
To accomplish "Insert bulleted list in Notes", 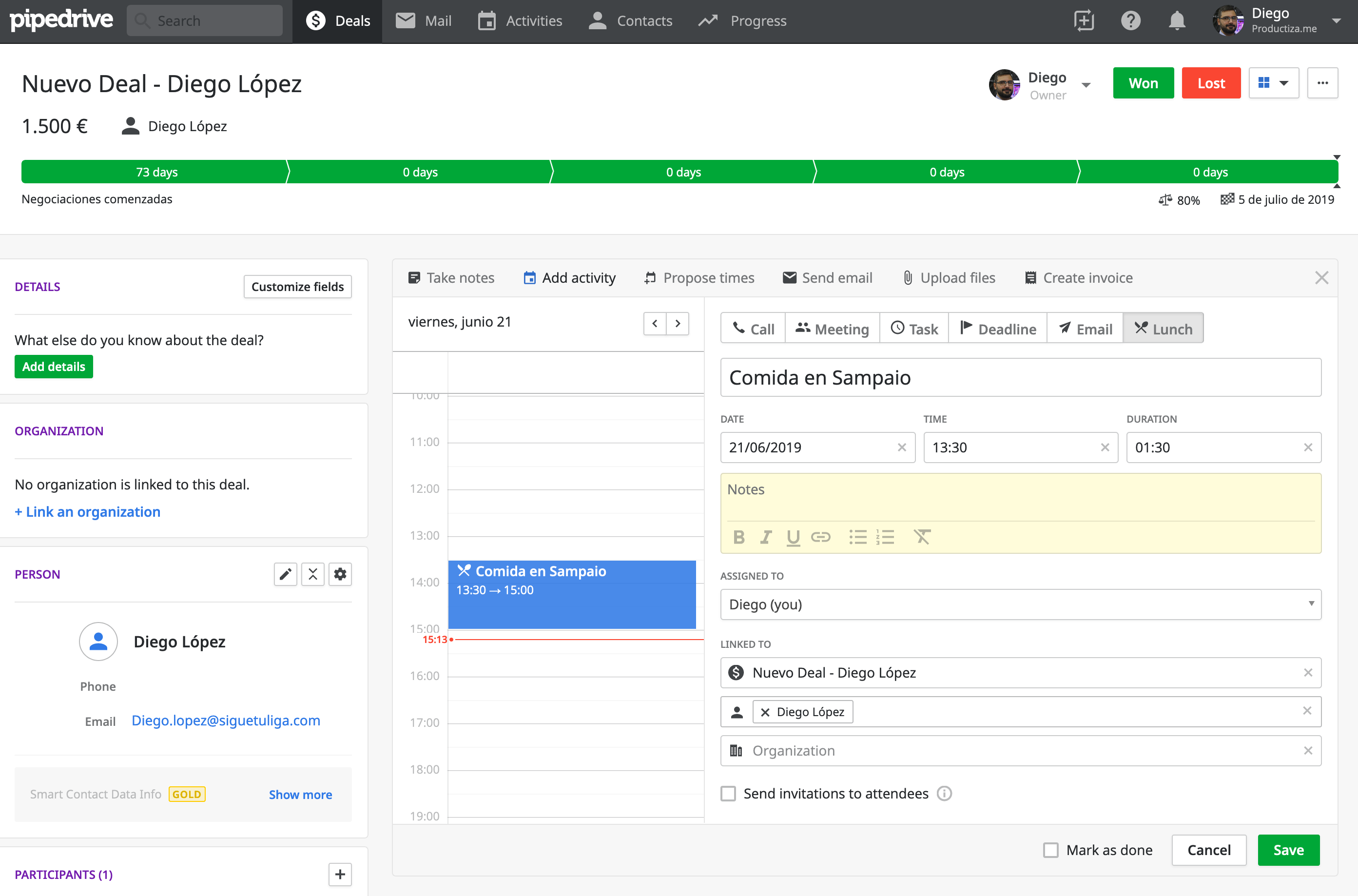I will [857, 537].
